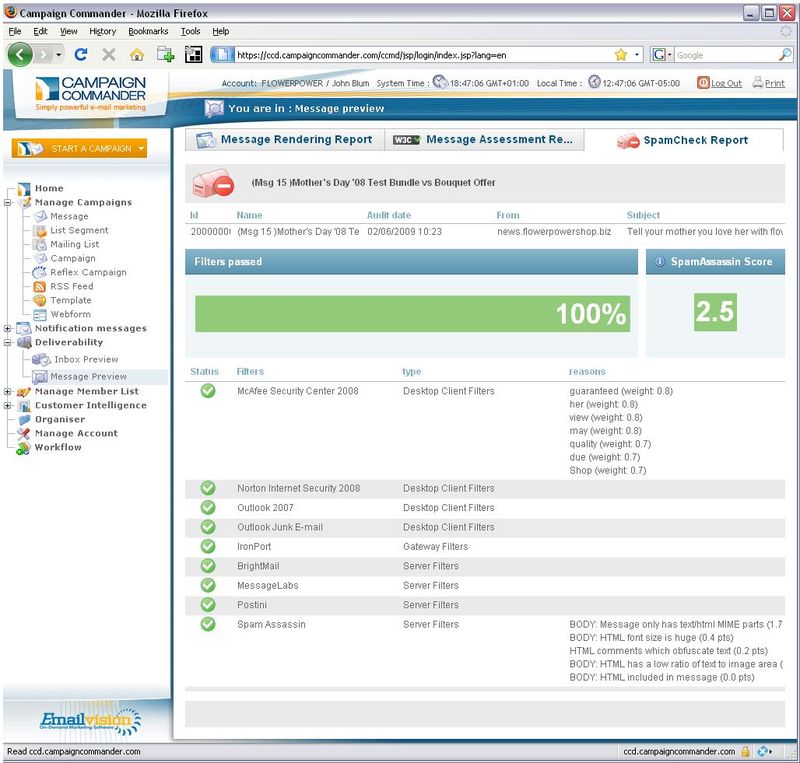Go to the browser home page icon

pos(137,54)
